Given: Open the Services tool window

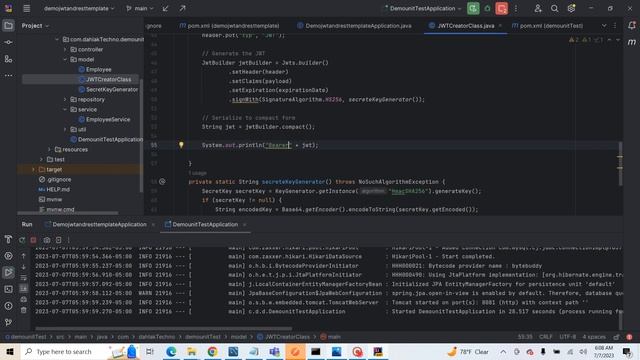Looking at the screenshot, I should pyautogui.click(x=8, y=256).
